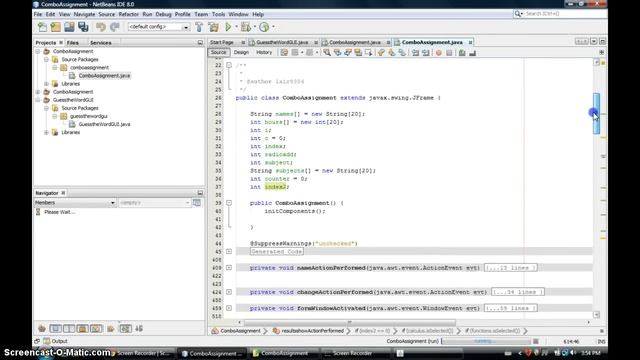Switch to the Start Page tab
This screenshot has height=360, width=640.
pos(222,42)
